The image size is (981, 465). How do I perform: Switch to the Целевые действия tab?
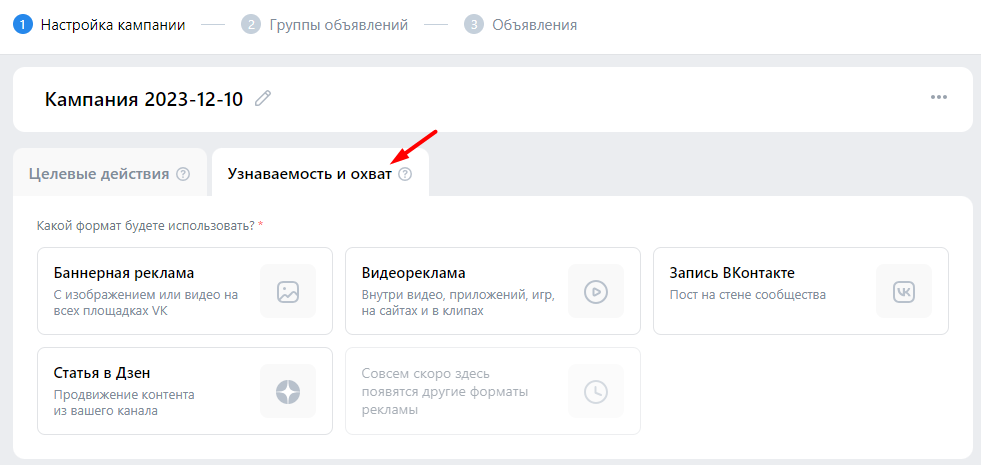[x=109, y=173]
